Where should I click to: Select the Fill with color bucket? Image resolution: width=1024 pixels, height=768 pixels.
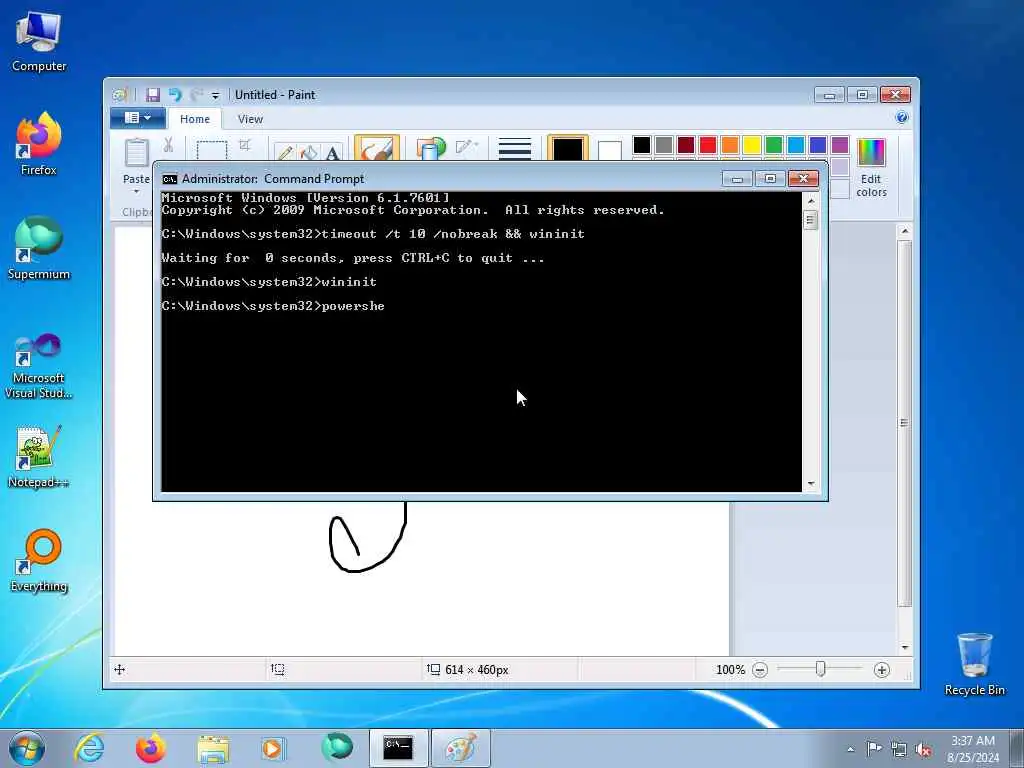click(308, 152)
